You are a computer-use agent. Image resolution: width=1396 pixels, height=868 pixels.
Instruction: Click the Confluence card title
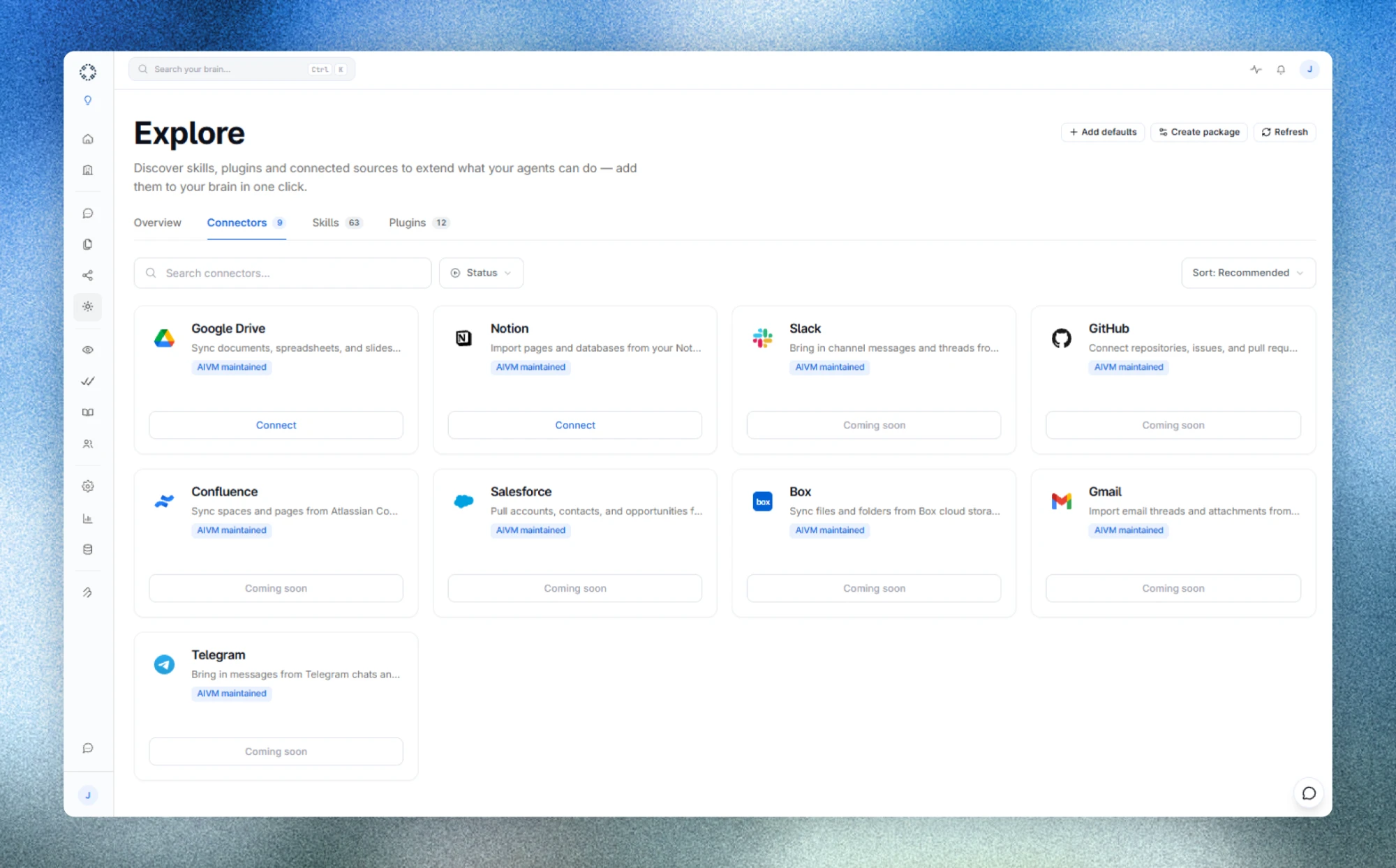click(x=224, y=492)
